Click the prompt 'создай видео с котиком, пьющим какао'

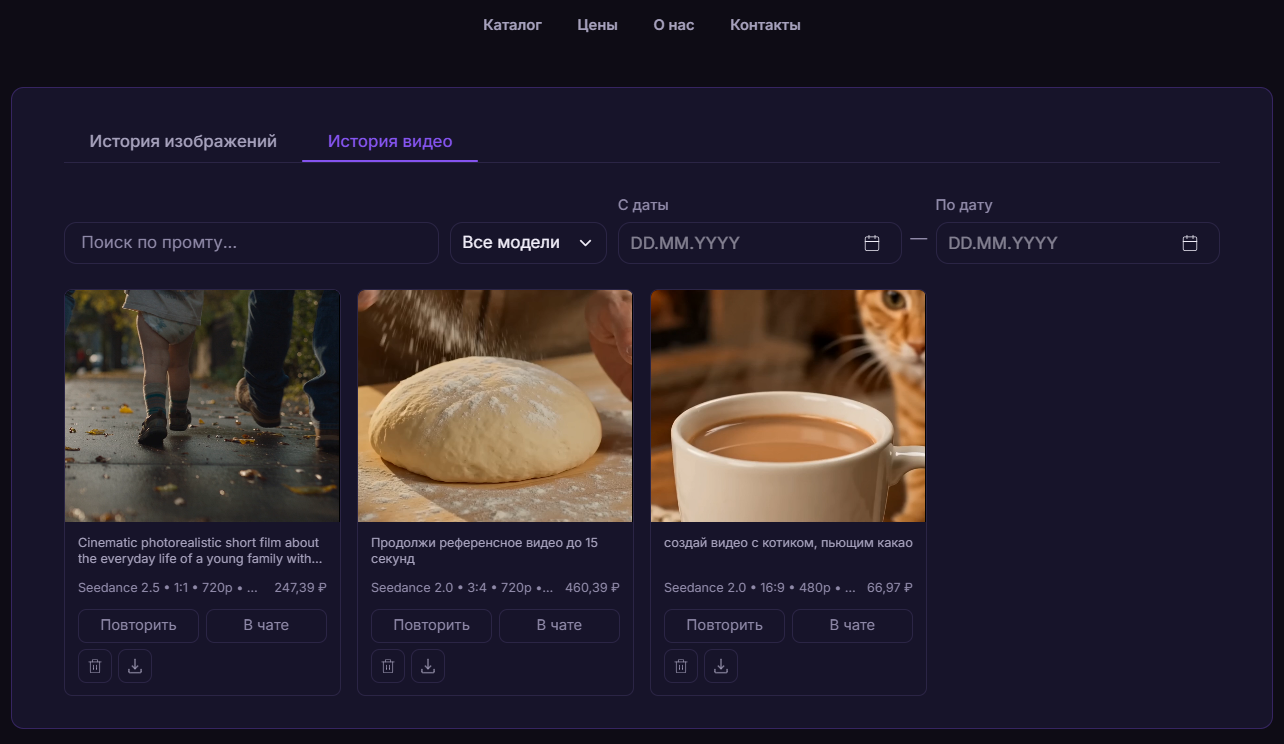788,543
